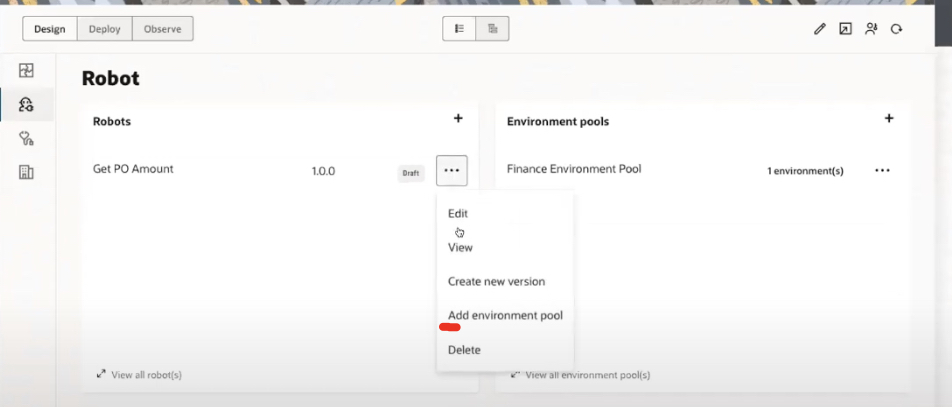Screen dimensions: 952x407
Task: Choose Edit from the robot menu
Action: coord(458,213)
